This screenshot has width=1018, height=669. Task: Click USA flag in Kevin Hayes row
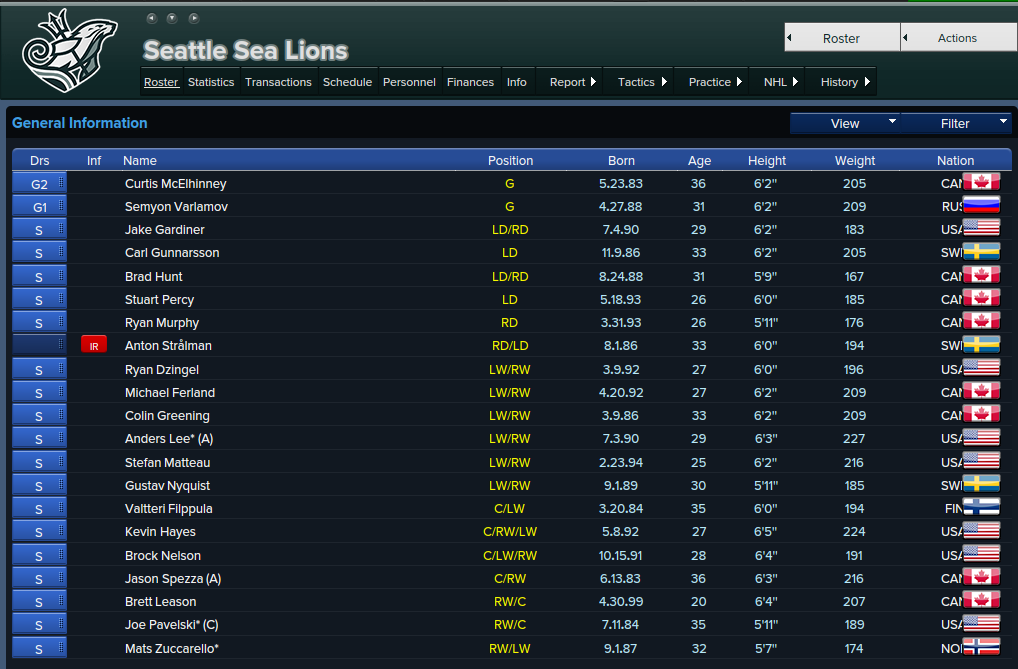point(981,531)
